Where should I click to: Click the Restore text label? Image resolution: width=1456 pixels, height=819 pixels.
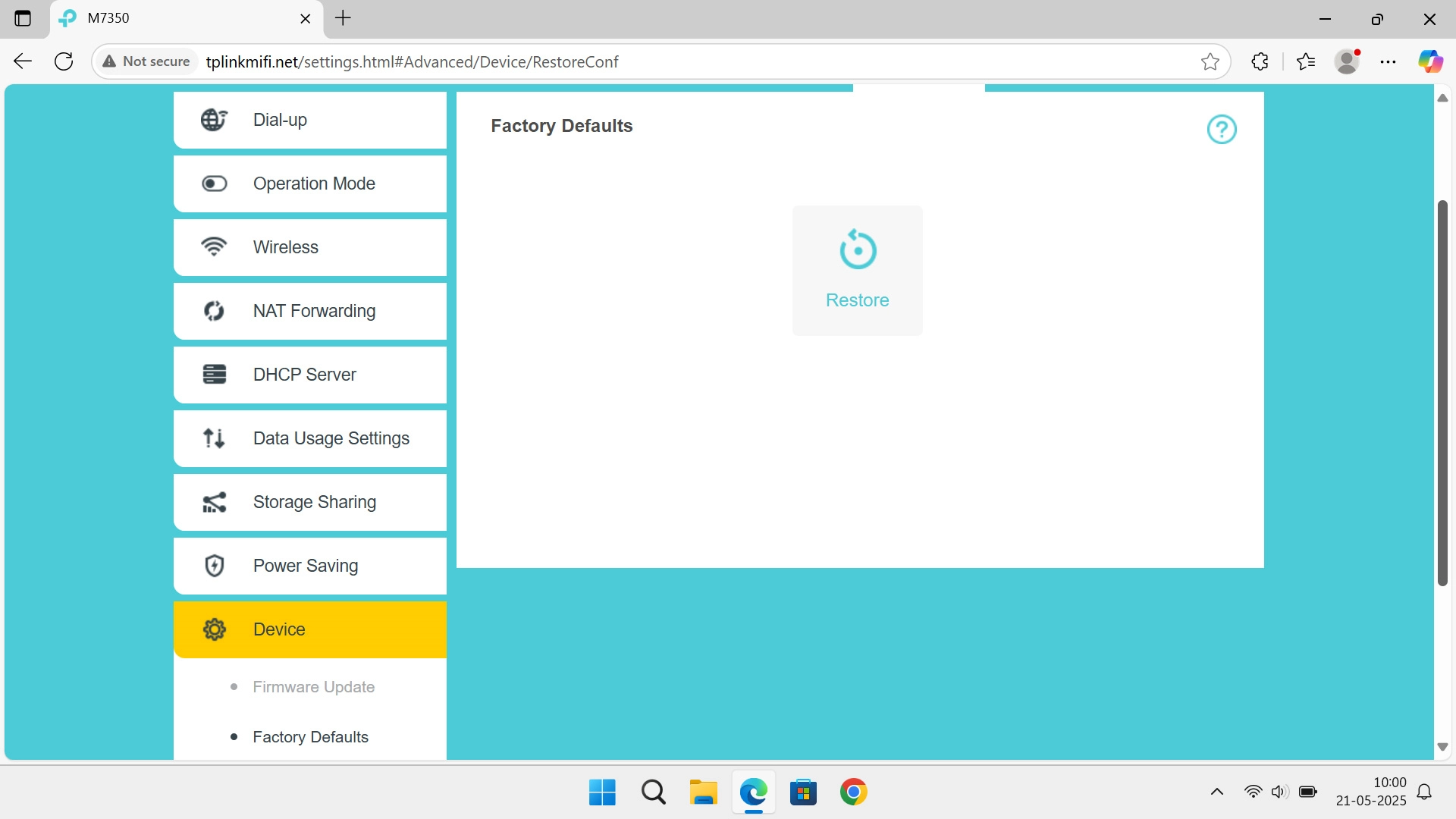(857, 300)
